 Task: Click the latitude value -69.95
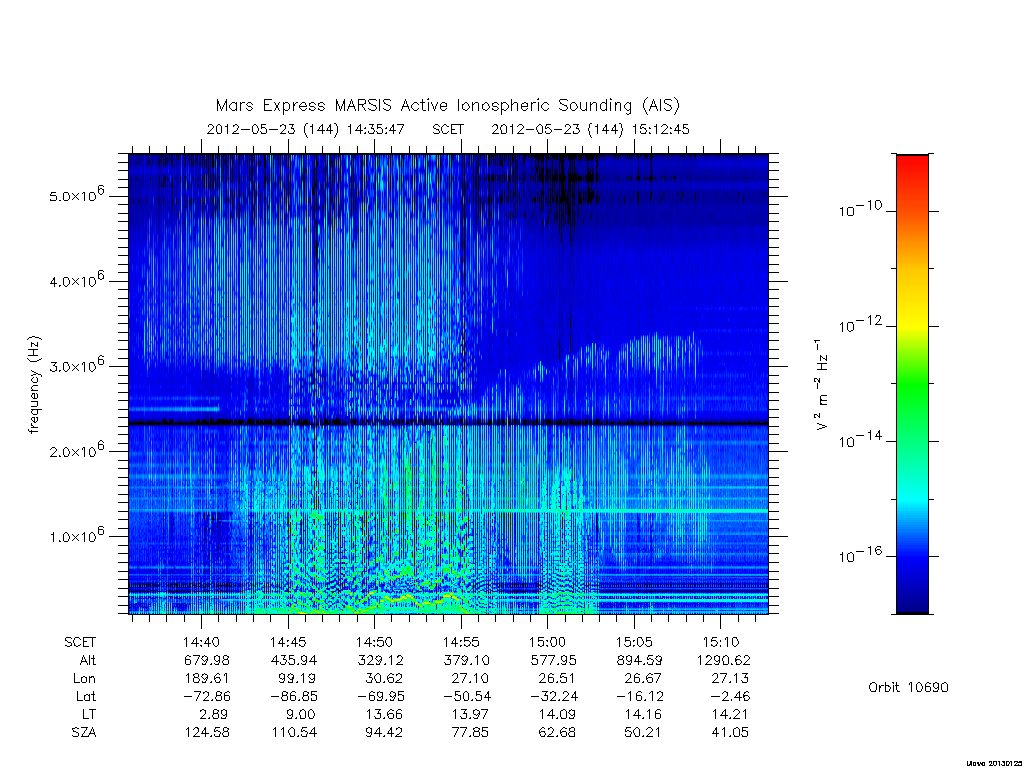pos(380,696)
